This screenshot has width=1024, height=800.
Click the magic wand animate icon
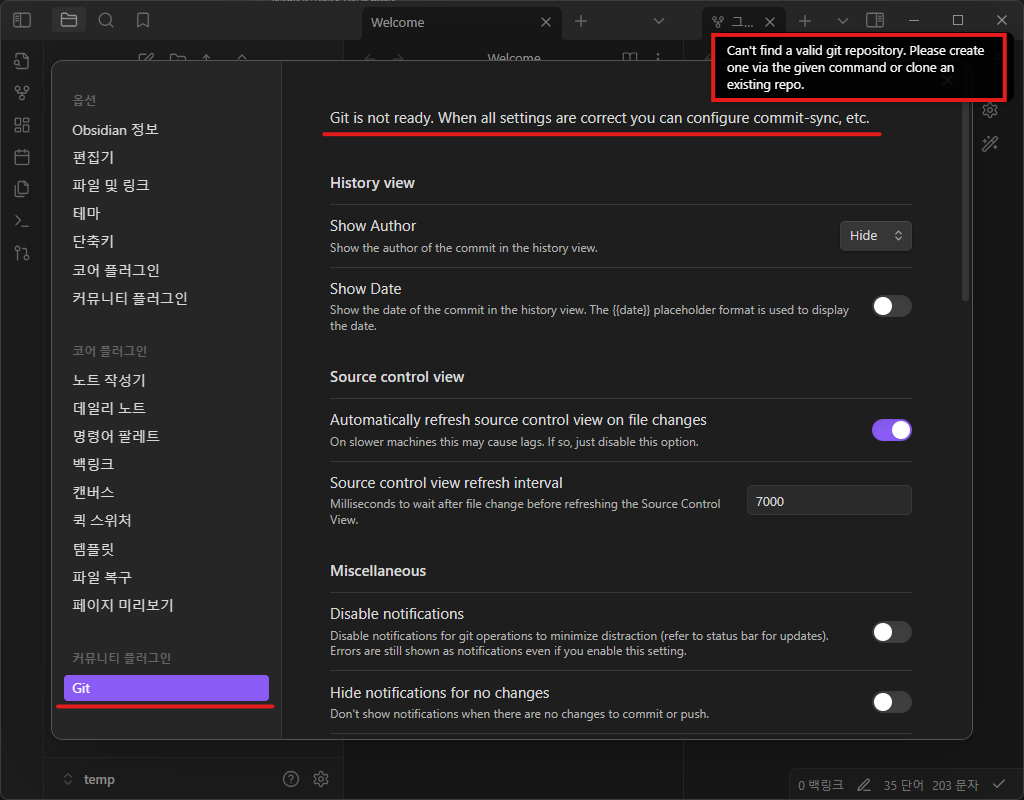[x=990, y=144]
